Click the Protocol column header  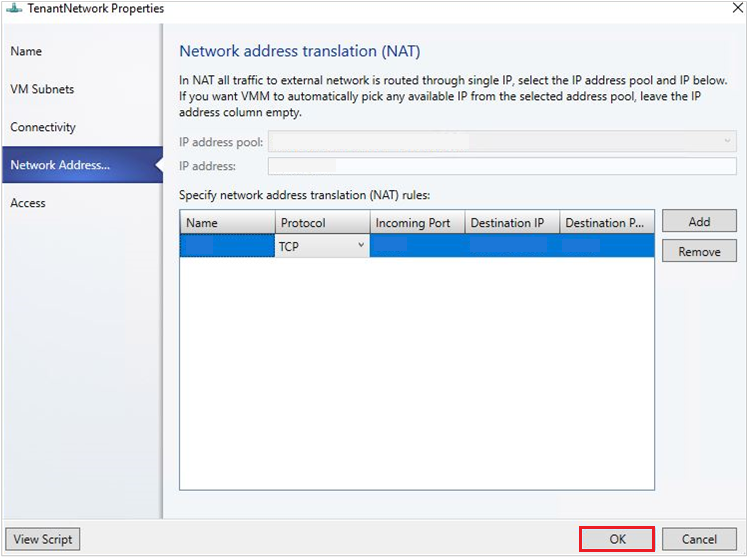coord(322,222)
